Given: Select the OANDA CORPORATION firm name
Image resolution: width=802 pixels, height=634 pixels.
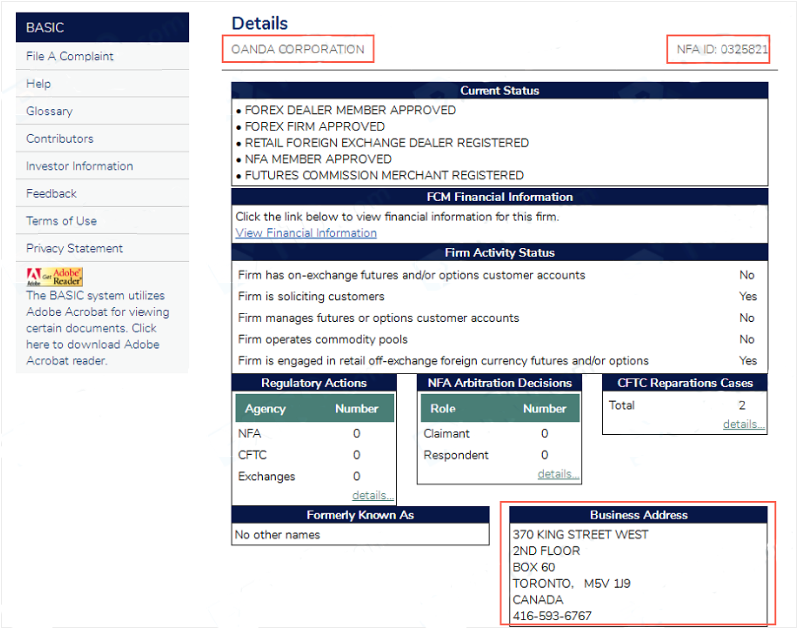Looking at the screenshot, I should click(298, 49).
